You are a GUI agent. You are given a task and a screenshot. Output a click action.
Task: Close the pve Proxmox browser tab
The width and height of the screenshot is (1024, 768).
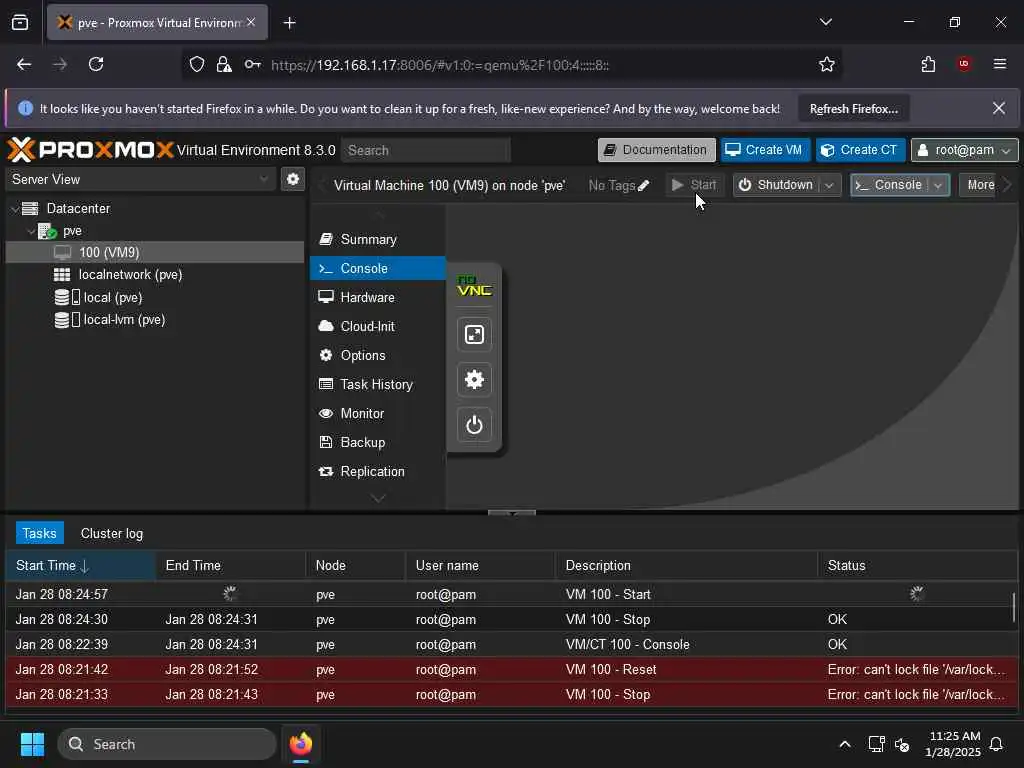click(x=251, y=22)
